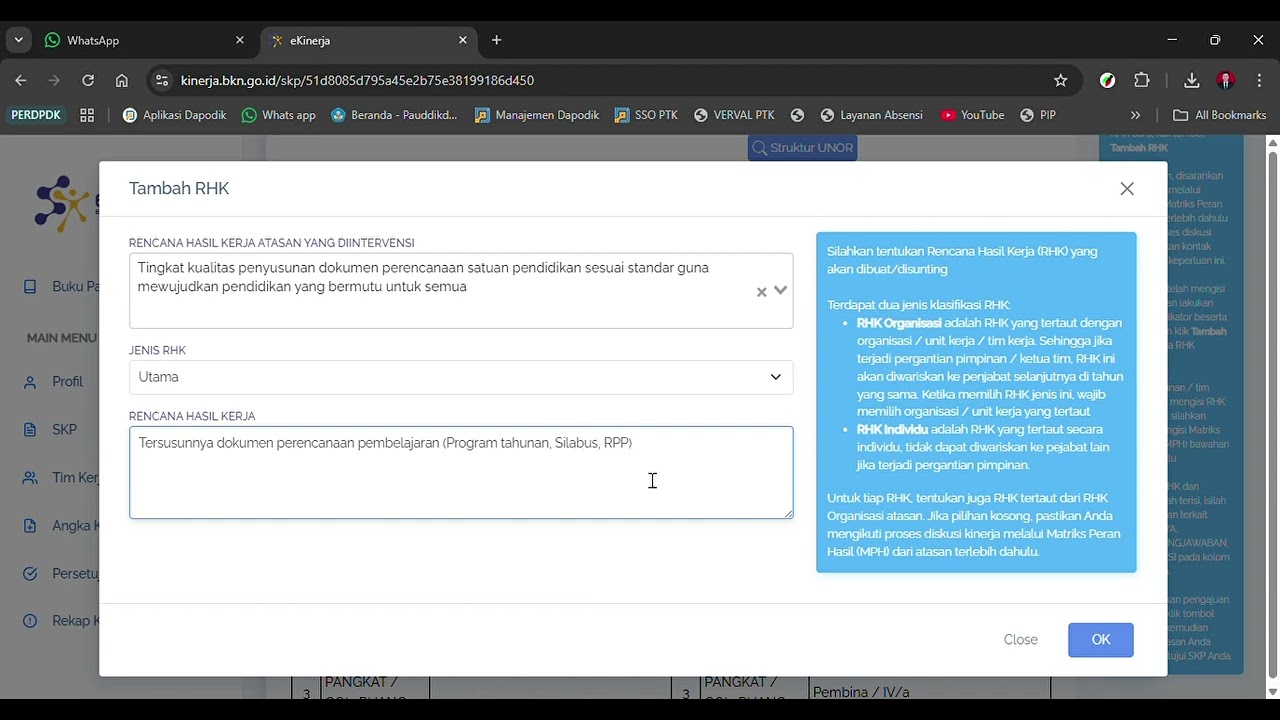Open the browser home page
The width and height of the screenshot is (1280, 720).
[x=121, y=80]
